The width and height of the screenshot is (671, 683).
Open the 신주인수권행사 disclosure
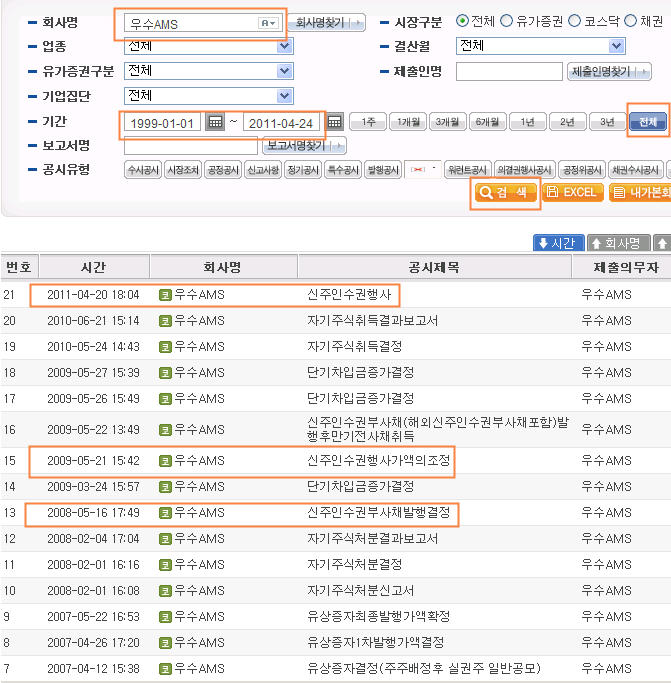(349, 295)
